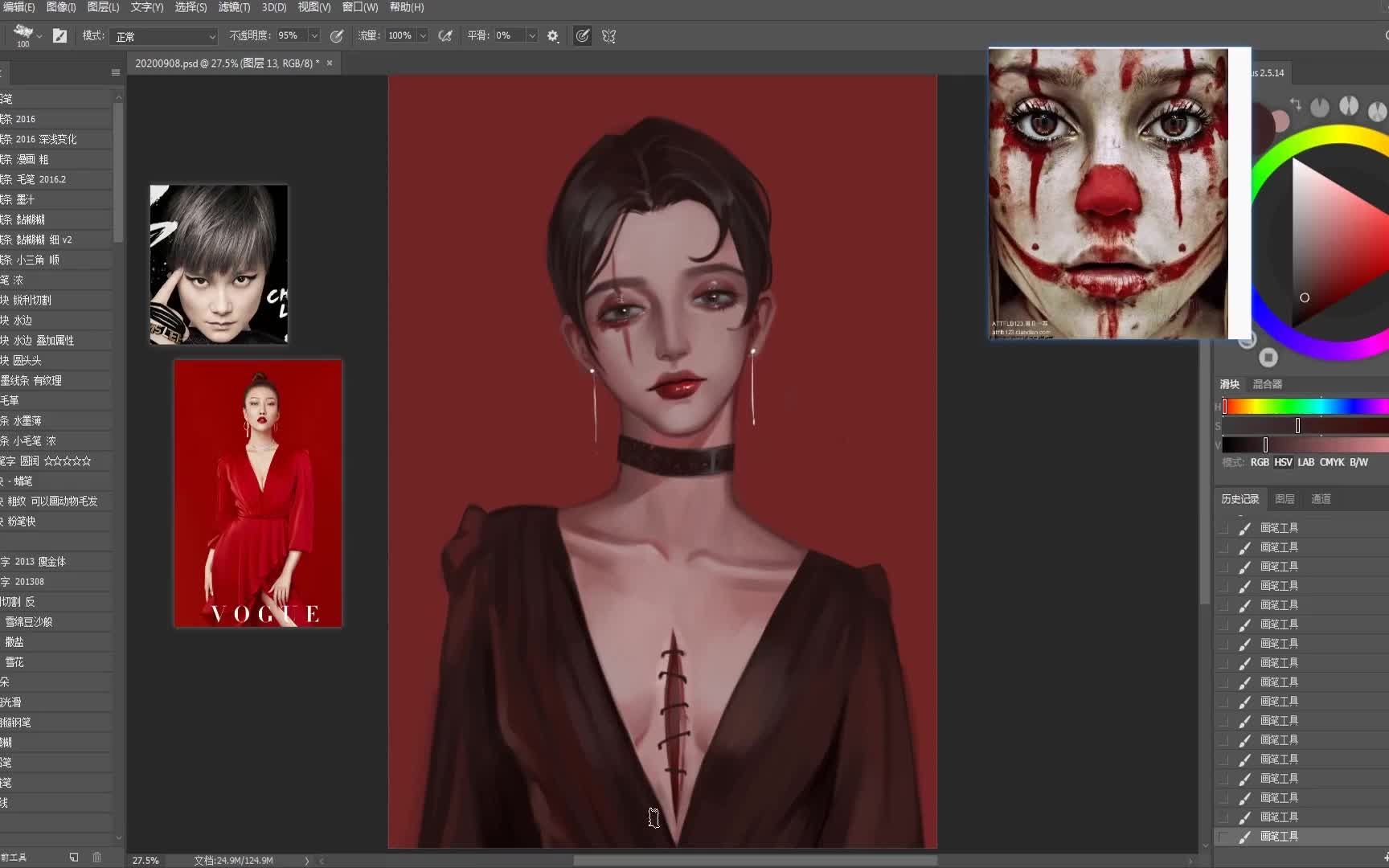Viewport: 1389px width, 868px height.
Task: Select HSV color mode
Action: tap(1283, 462)
